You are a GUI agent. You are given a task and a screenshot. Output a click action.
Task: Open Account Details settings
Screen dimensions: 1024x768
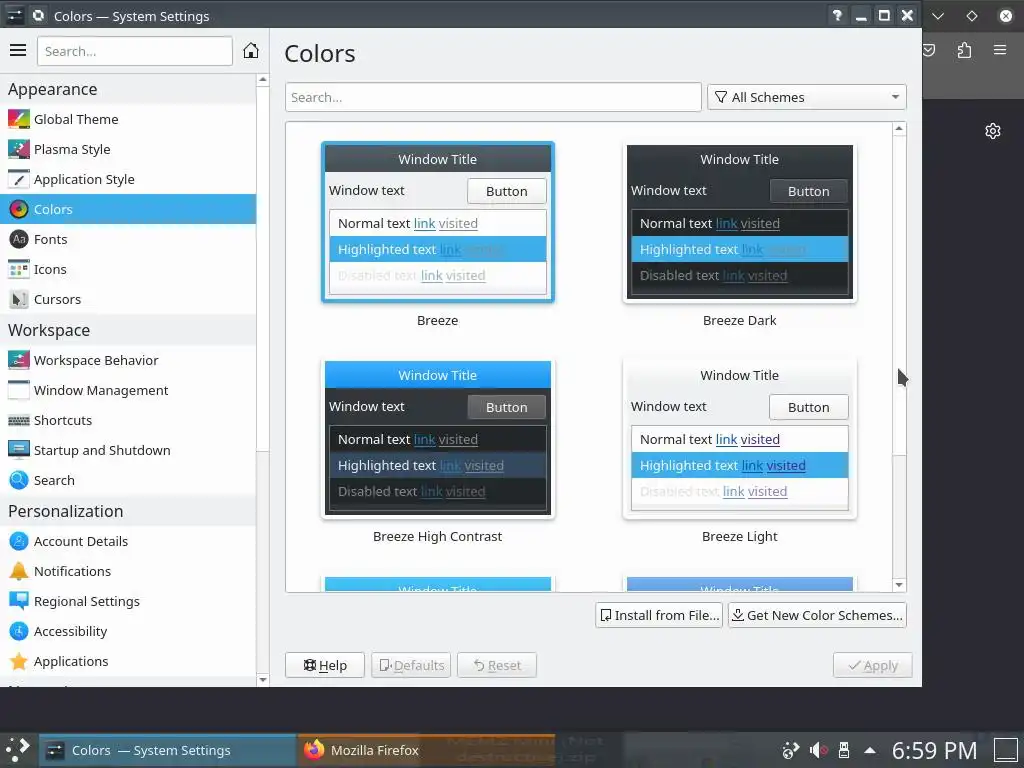(x=128, y=541)
